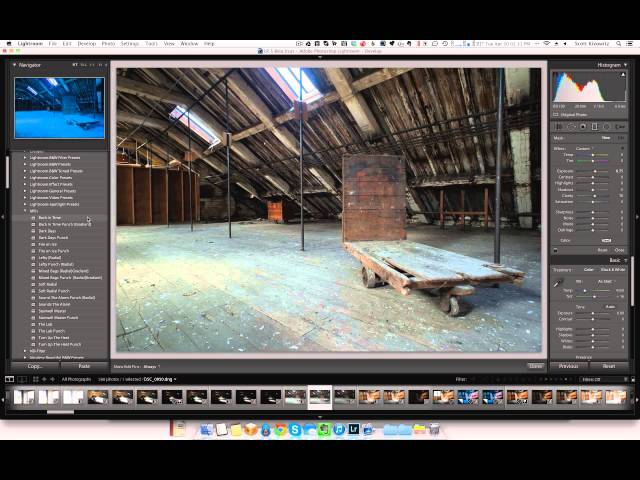Screen dimensions: 640x480
Task: Apply the Soft Radial preset
Action: tap(48, 284)
